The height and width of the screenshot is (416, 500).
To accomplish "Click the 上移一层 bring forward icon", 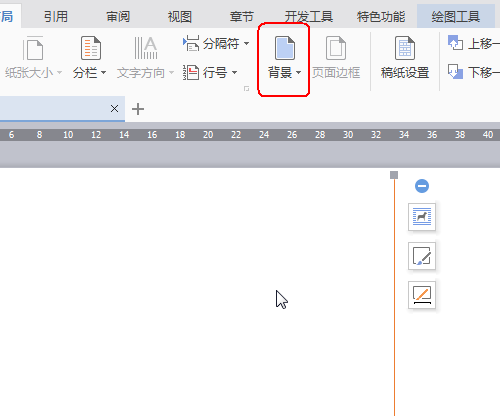I will click(455, 43).
